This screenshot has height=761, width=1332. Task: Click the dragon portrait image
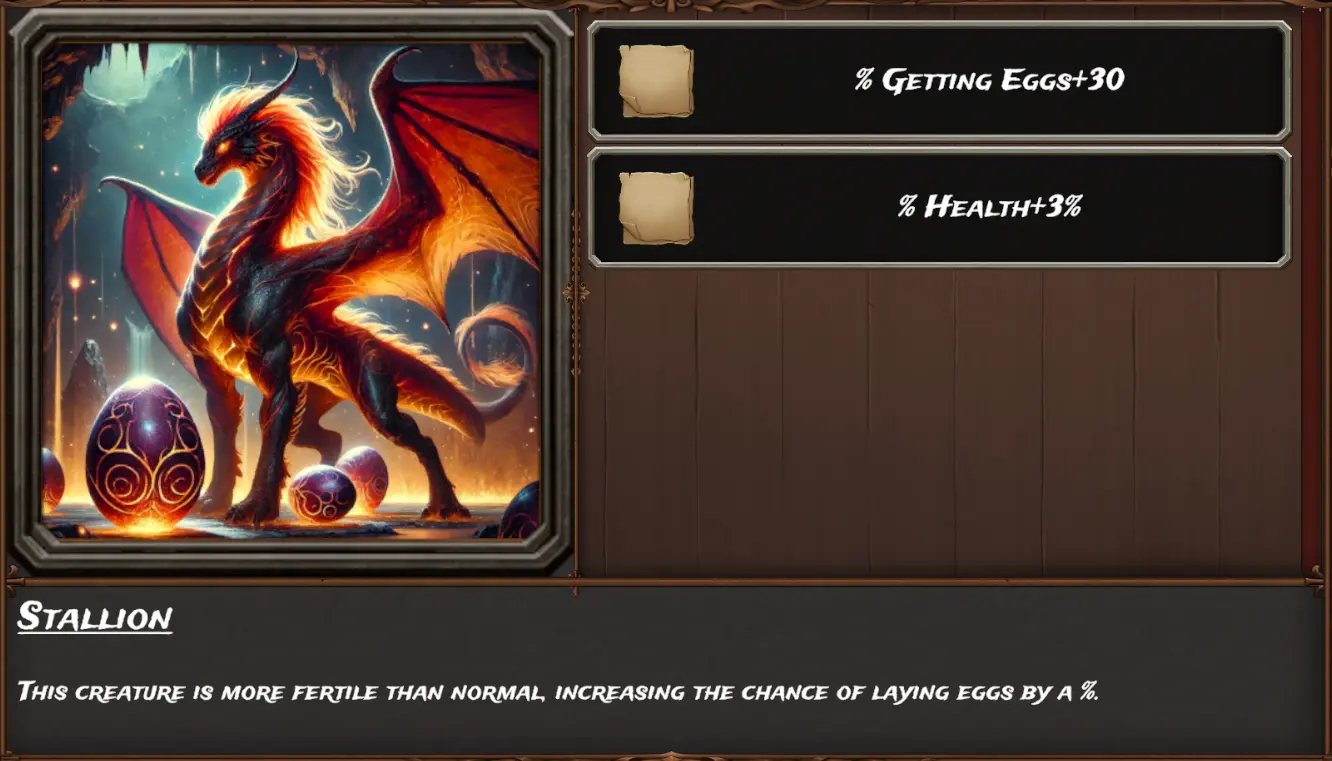point(291,290)
